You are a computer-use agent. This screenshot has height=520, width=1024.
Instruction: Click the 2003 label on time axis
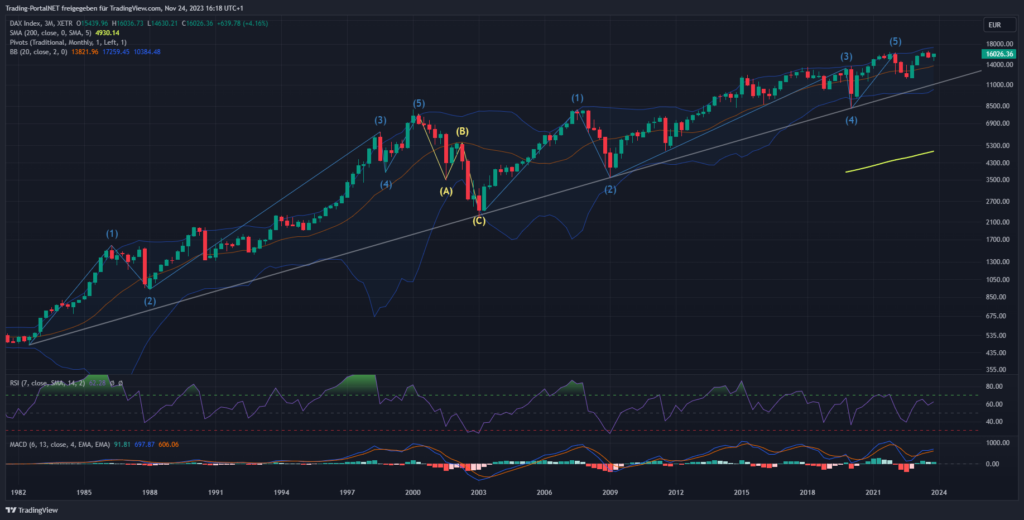click(479, 493)
